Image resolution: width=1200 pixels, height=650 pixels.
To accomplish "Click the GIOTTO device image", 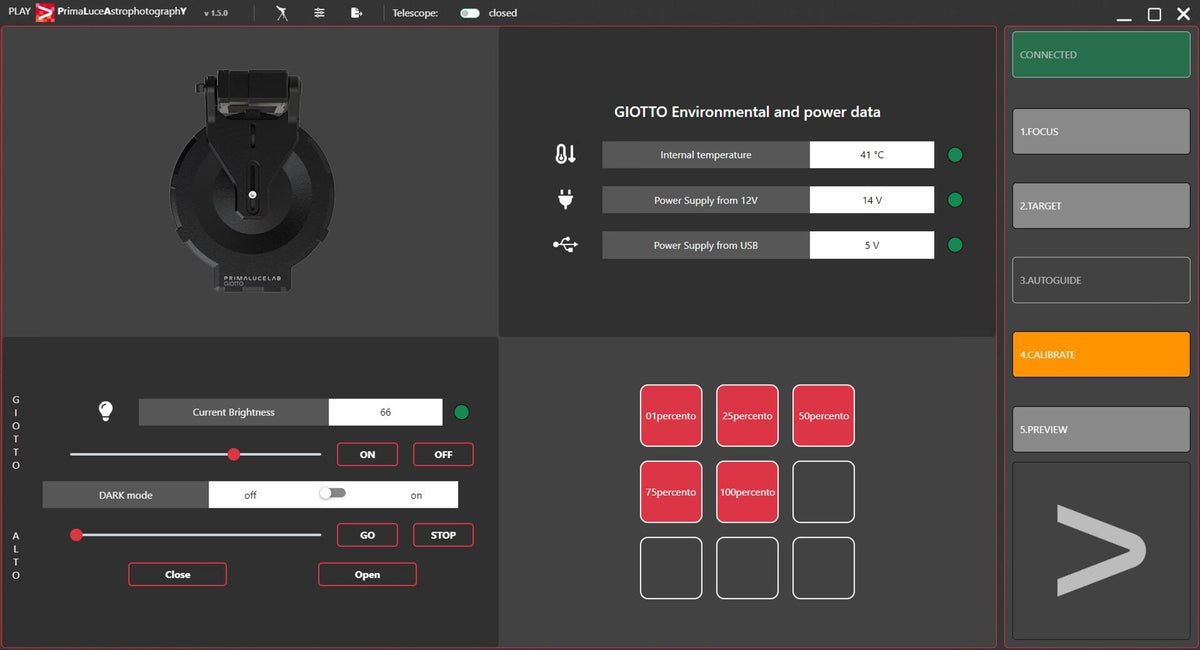I will pos(251,181).
